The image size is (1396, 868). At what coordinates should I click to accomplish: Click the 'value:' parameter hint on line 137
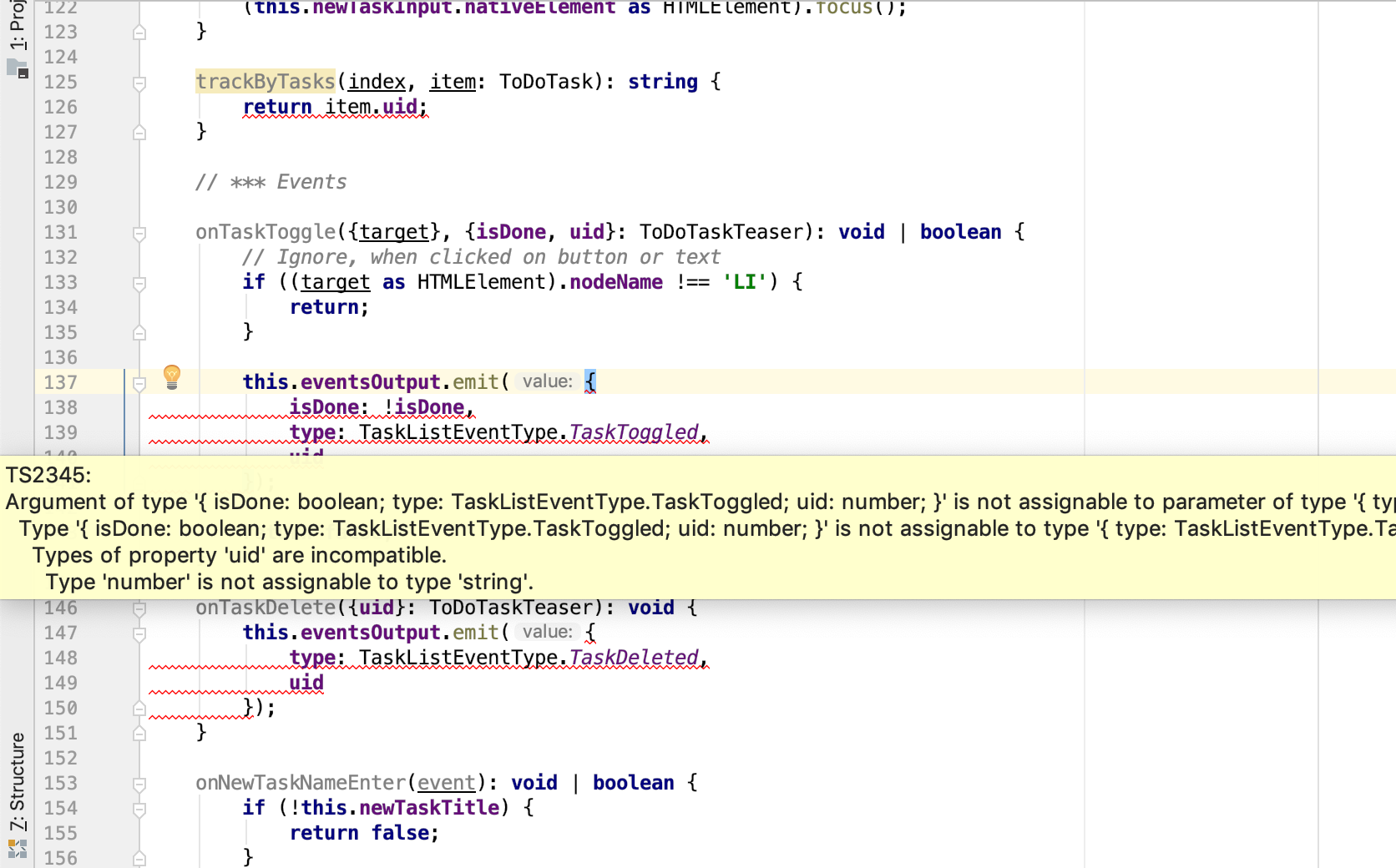(548, 381)
